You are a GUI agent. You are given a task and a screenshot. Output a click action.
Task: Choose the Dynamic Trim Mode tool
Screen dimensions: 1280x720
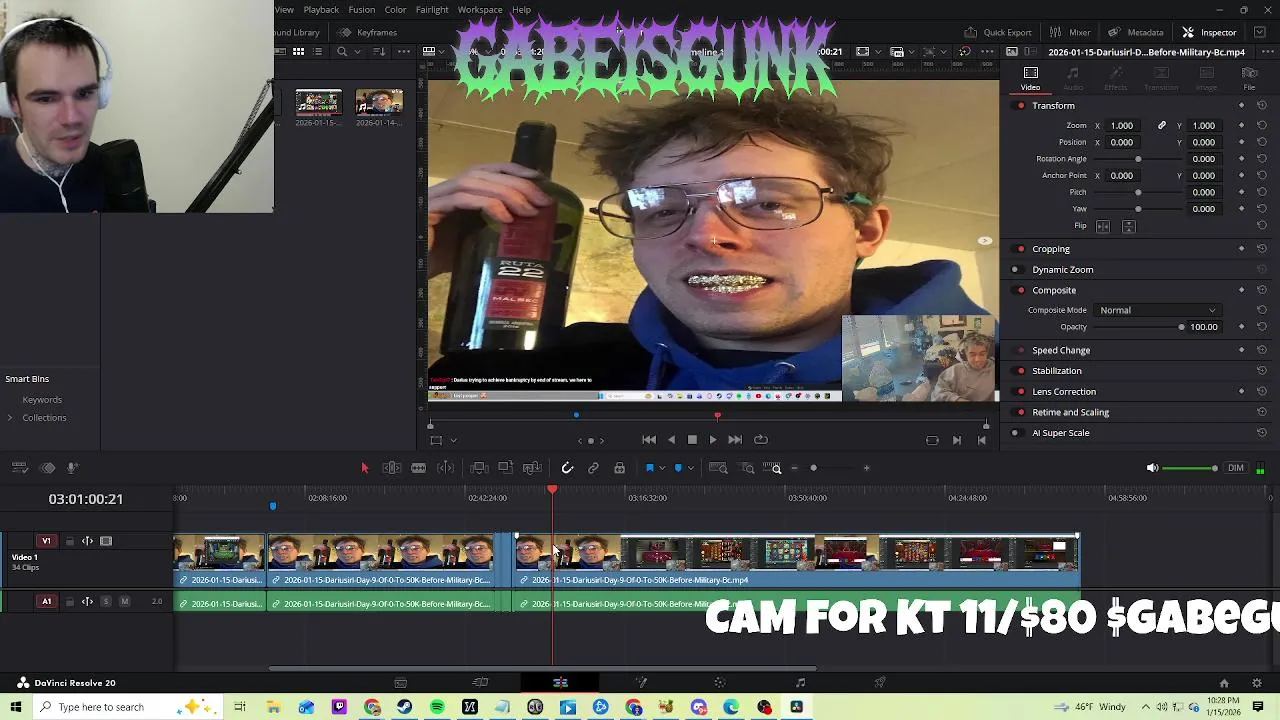click(x=418, y=468)
